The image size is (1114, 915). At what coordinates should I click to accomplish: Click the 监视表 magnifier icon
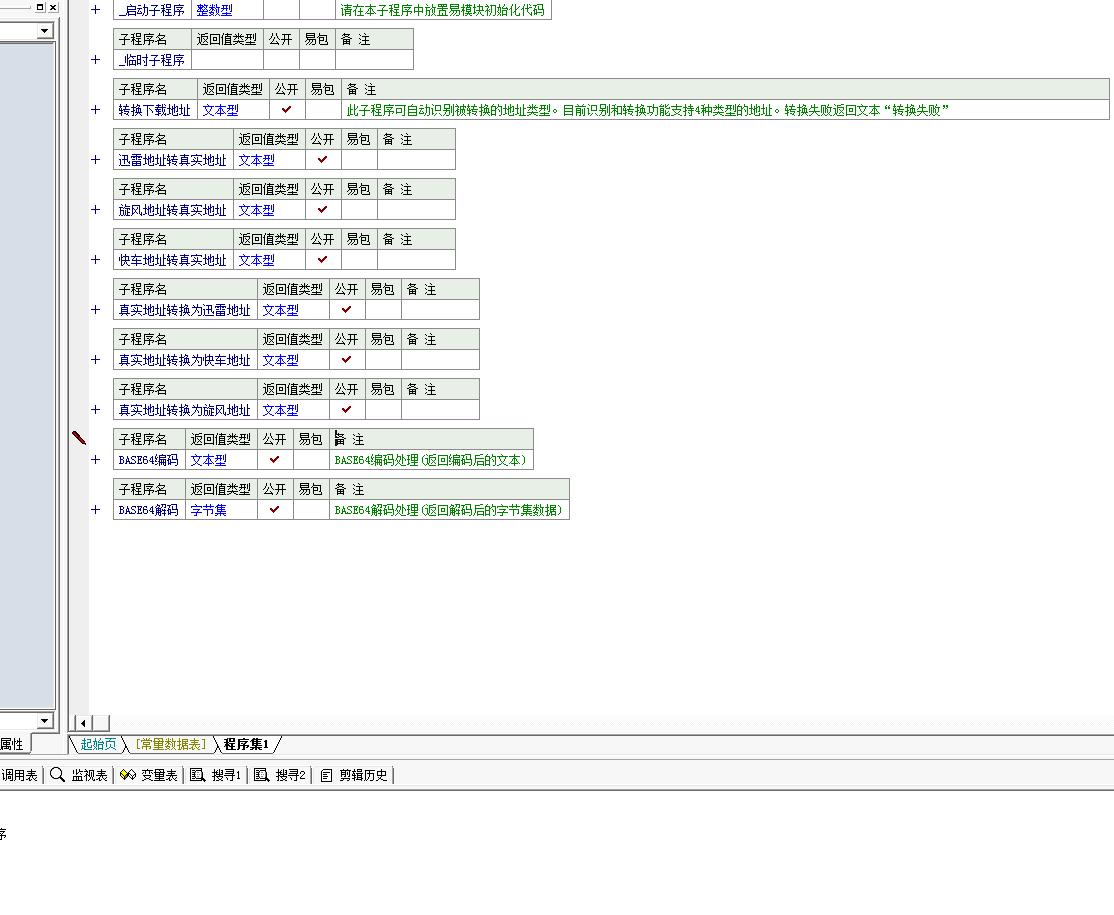[58, 775]
